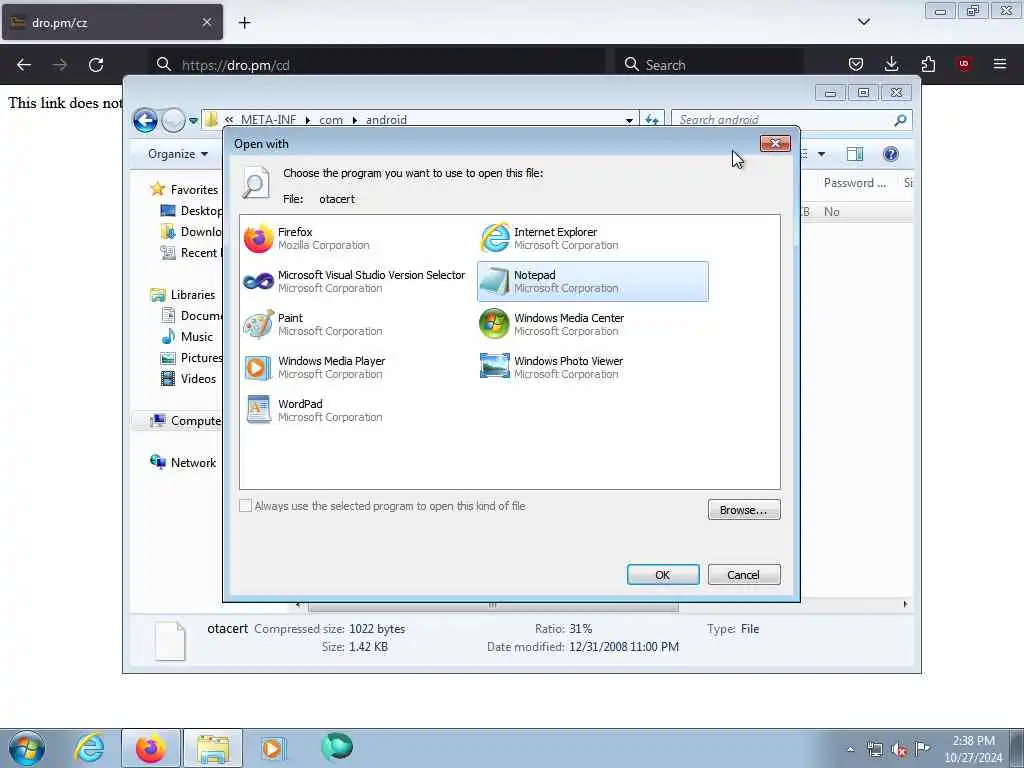This screenshot has width=1024, height=768.
Task: Click the horizontal scrollbar right arrow
Action: (905, 605)
